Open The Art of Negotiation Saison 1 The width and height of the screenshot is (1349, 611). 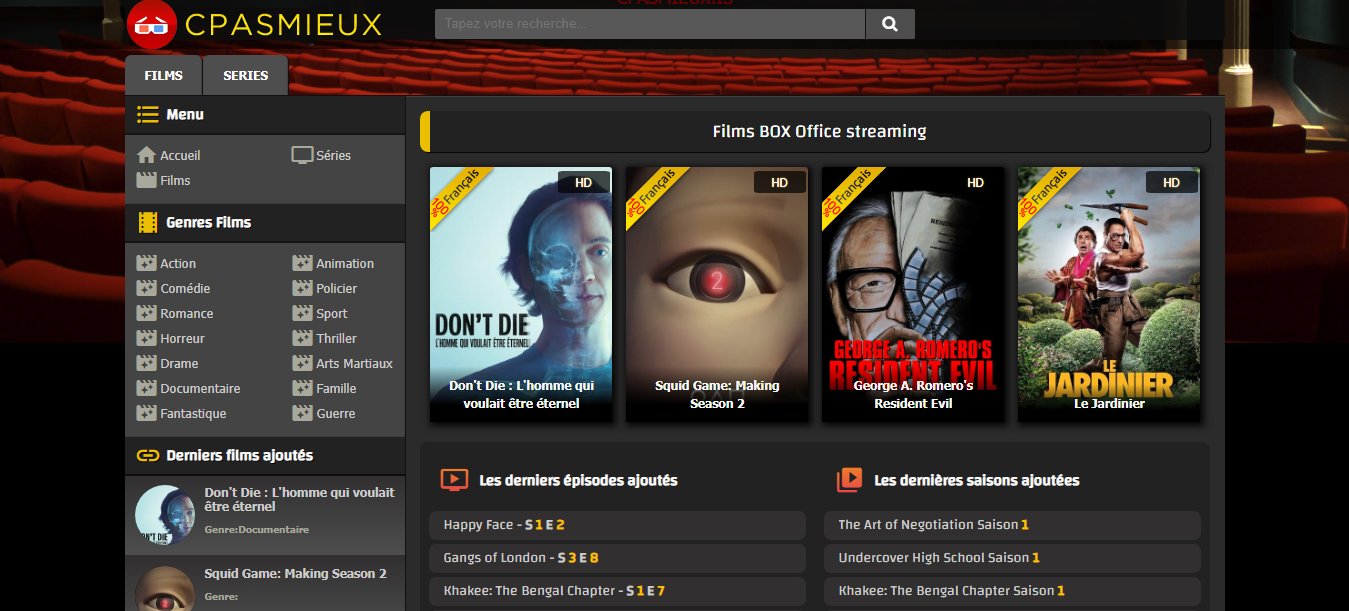1012,525
